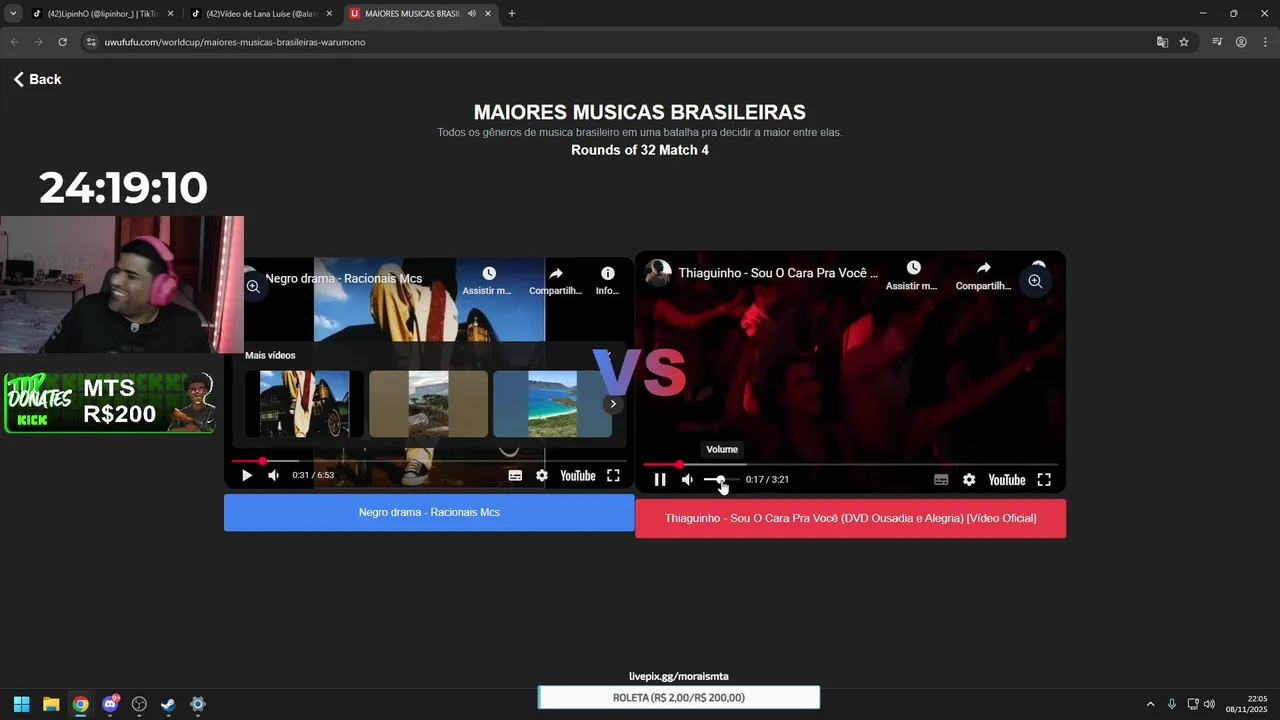Click ROLETA donation goal bar
Image resolution: width=1280 pixels, height=720 pixels.
679,698
